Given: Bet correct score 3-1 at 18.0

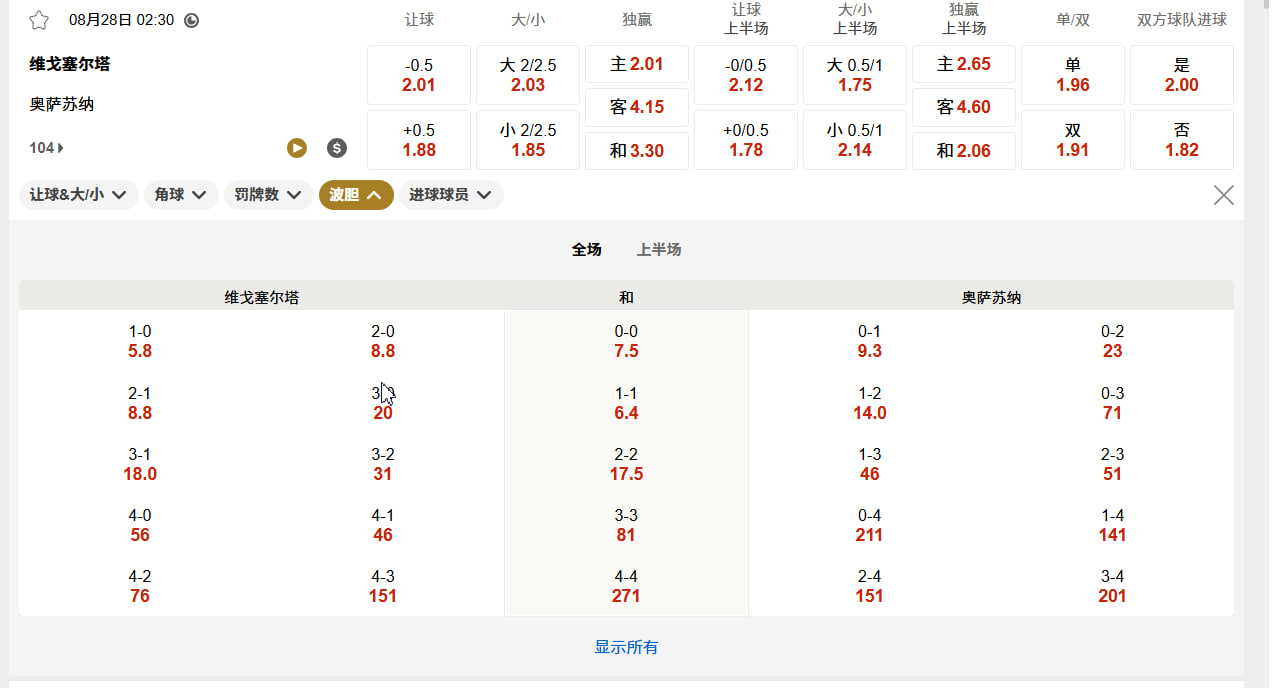Looking at the screenshot, I should click(x=140, y=464).
